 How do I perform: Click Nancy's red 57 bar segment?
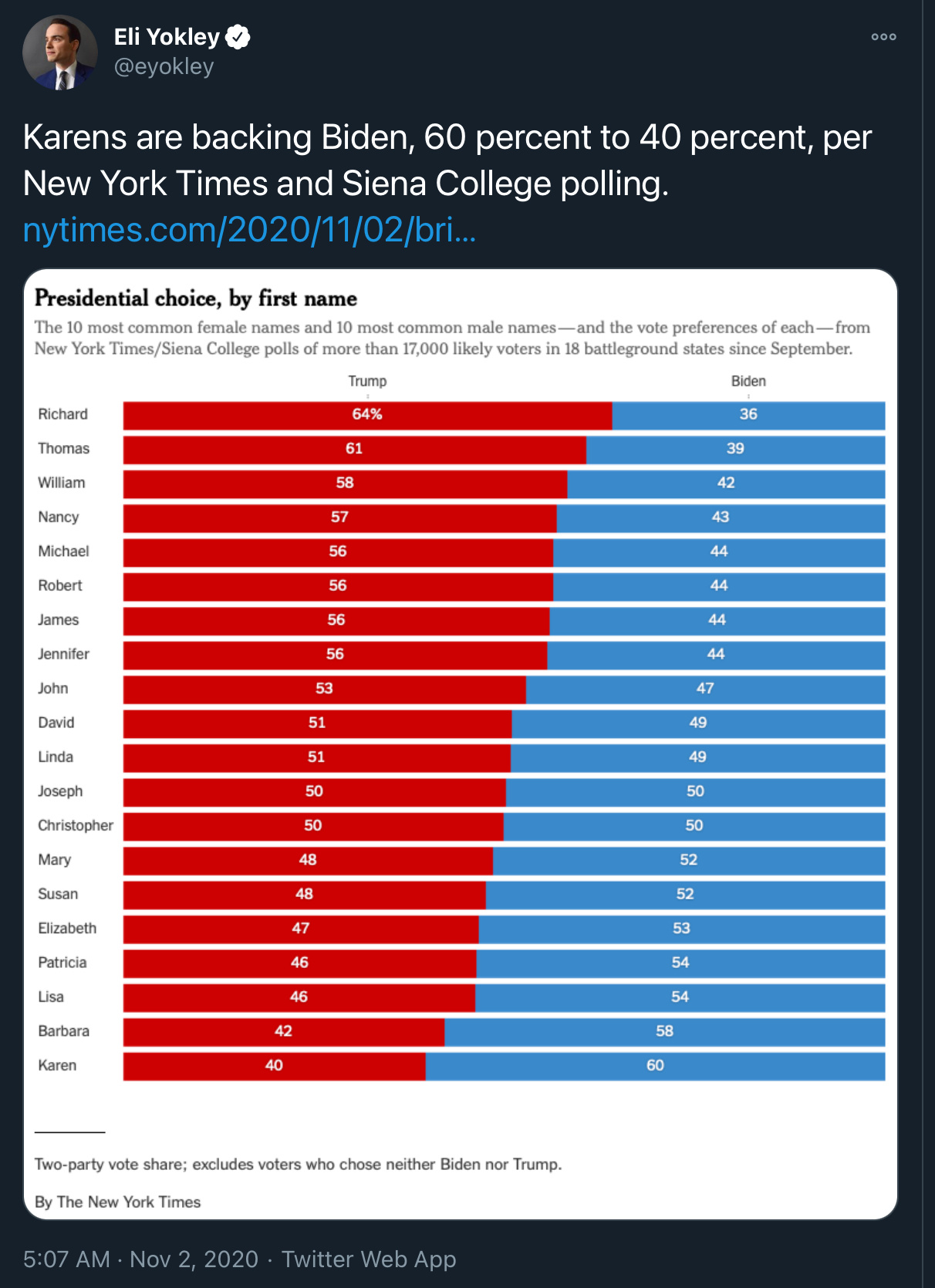pyautogui.click(x=339, y=518)
